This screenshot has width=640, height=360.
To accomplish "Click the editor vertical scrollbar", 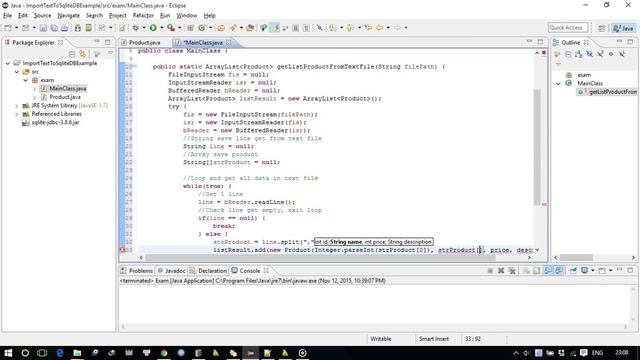I will 537,147.
